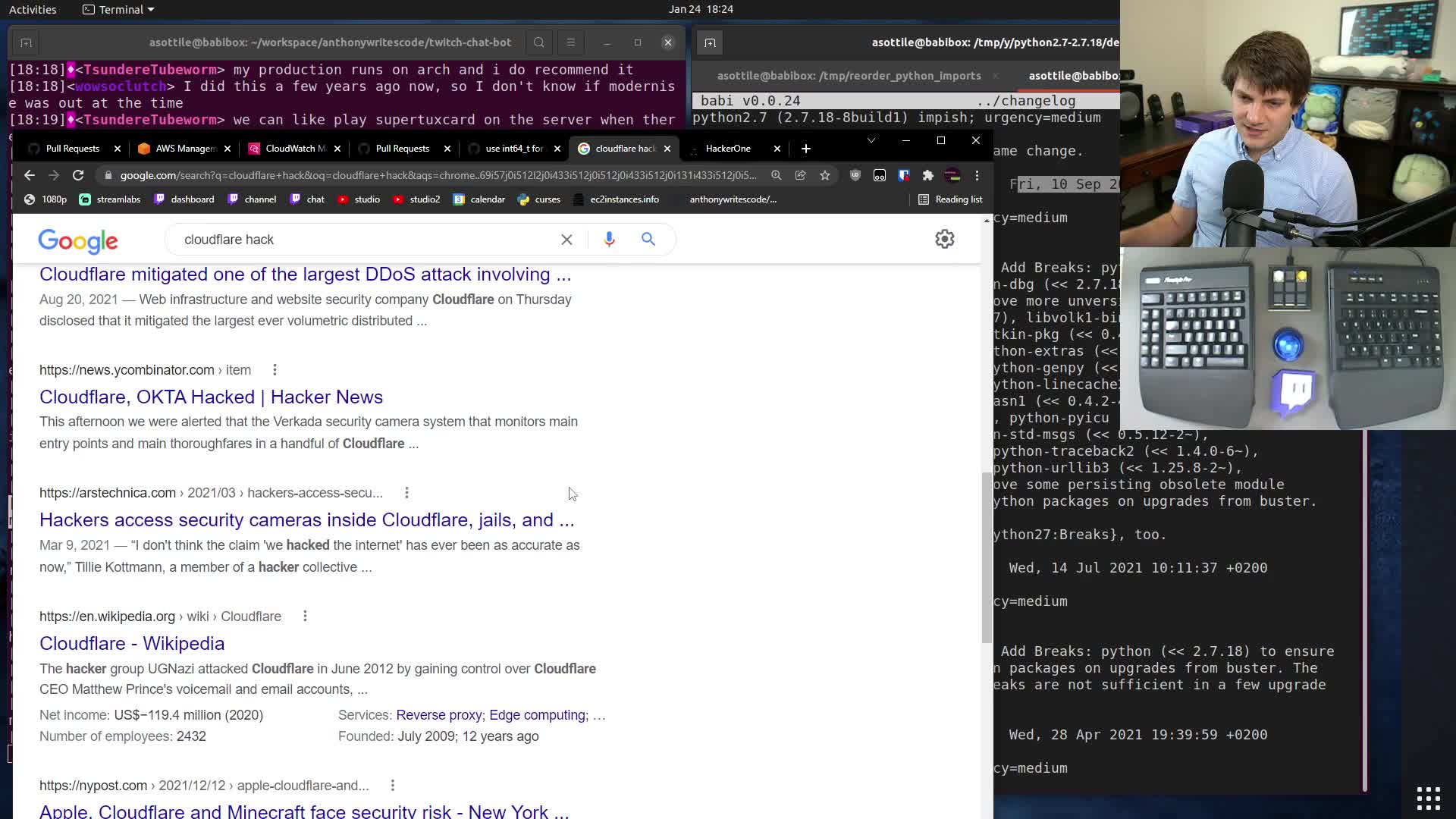The image size is (1456, 819).
Task: Open 'Cloudflare - Wikipedia' result
Action: click(x=132, y=644)
